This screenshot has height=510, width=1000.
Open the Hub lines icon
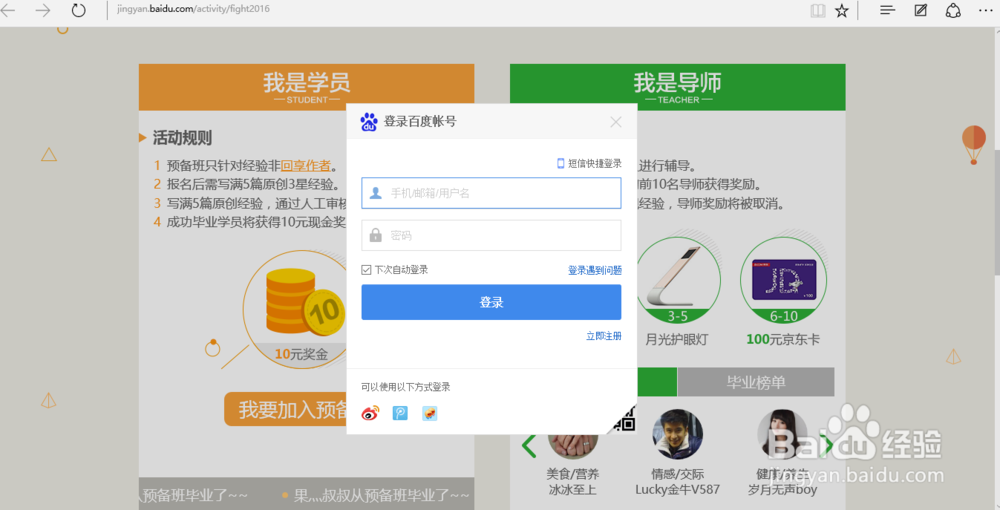[x=887, y=10]
